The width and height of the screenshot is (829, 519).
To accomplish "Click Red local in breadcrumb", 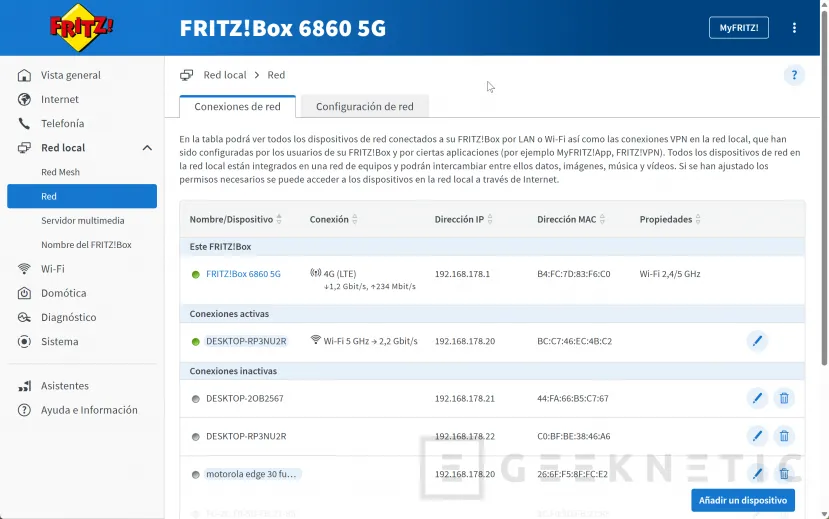I will tap(225, 75).
